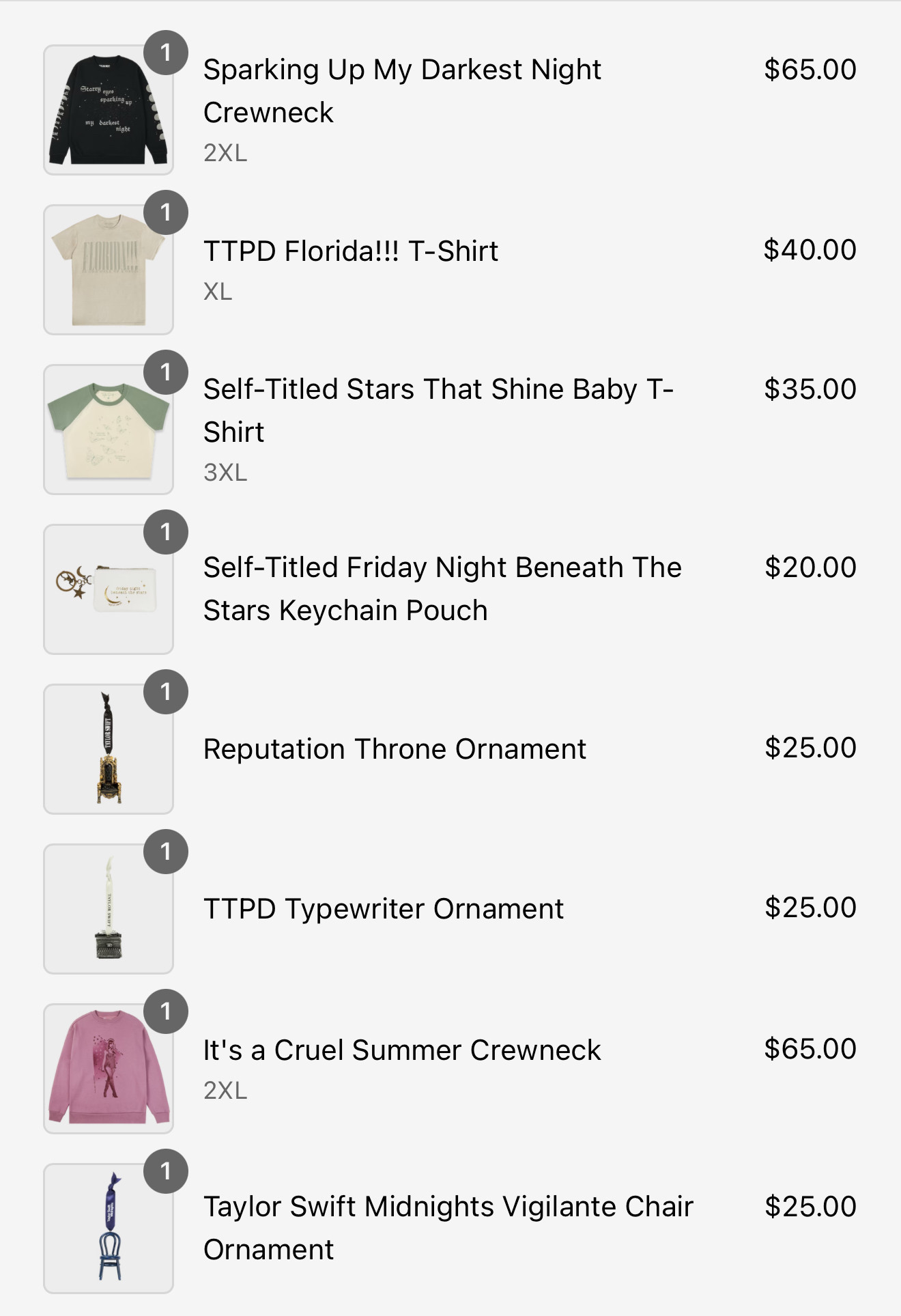Image resolution: width=901 pixels, height=1316 pixels.
Task: Open Sparking Up My Darkest Night Crewneck title
Action: 402,91
